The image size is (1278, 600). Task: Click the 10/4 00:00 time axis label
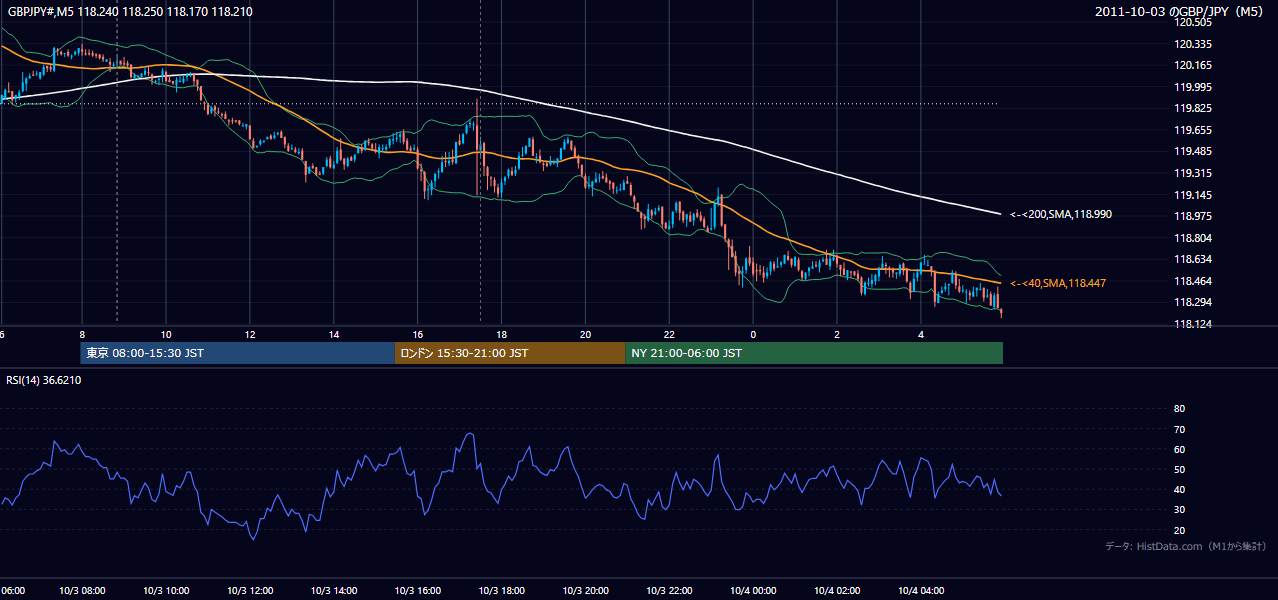click(x=753, y=590)
